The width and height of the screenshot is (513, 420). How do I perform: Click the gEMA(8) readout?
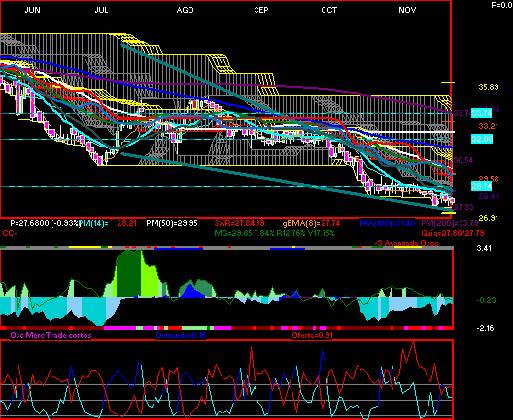311,223
